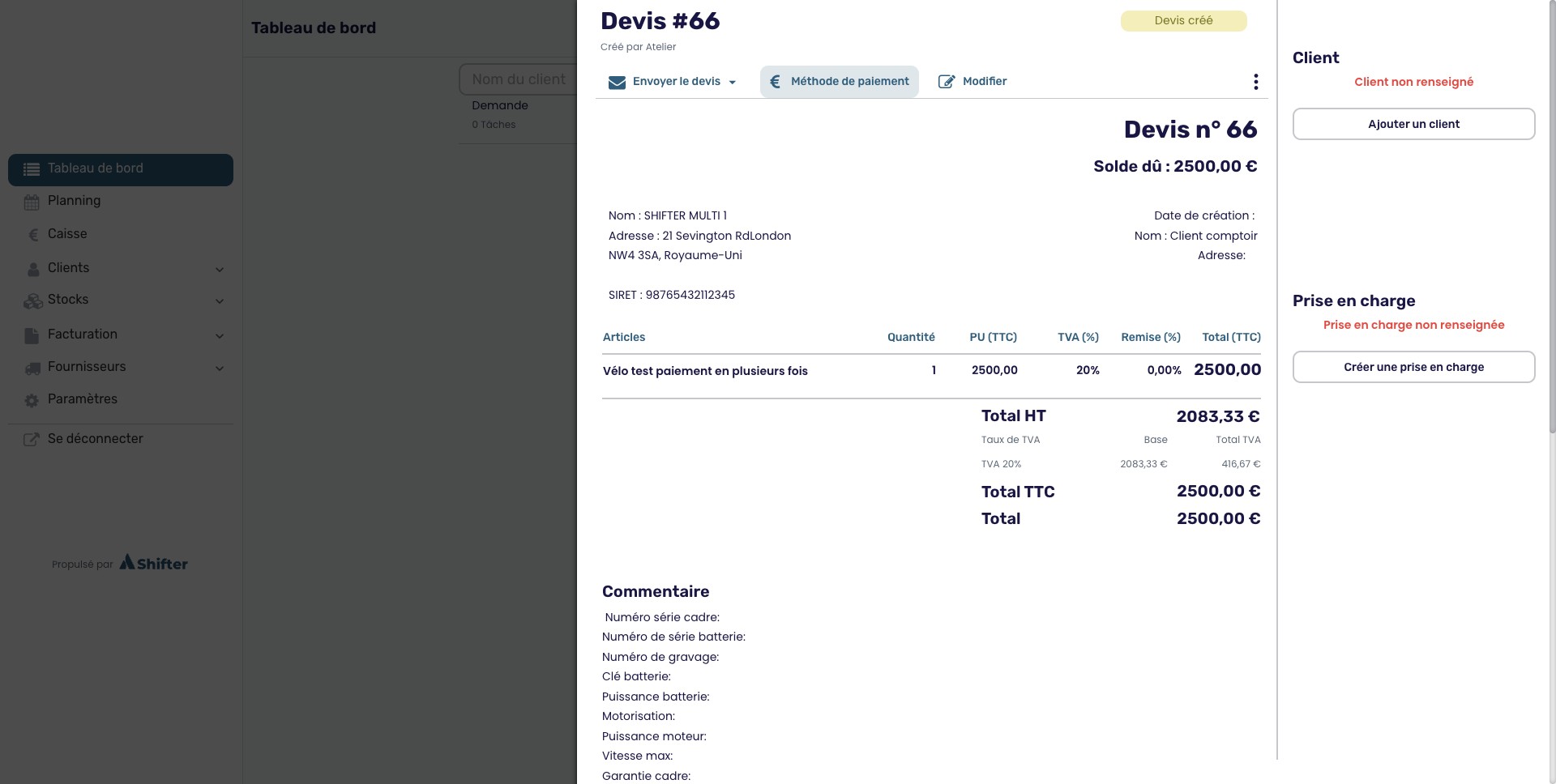Click the Vitesse max comment line
Screen dimensions: 1556x784
tap(637, 756)
